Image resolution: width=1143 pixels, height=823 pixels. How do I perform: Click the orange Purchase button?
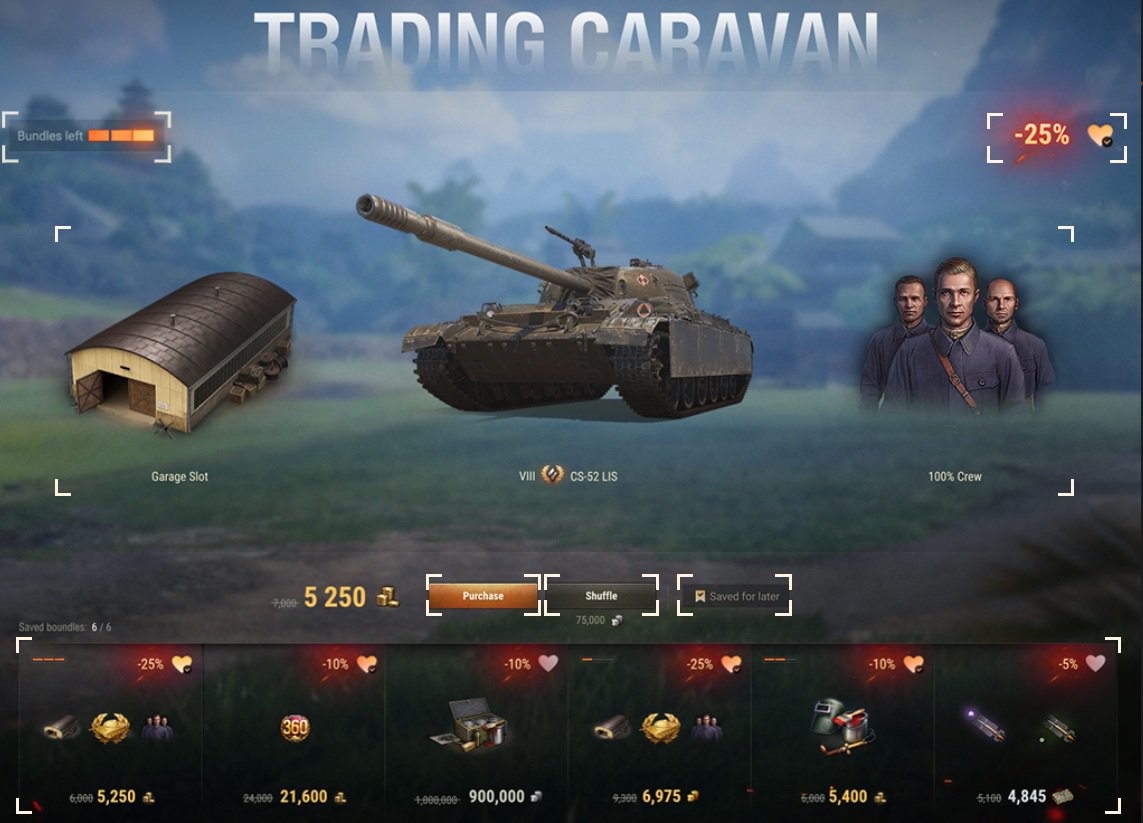(483, 596)
